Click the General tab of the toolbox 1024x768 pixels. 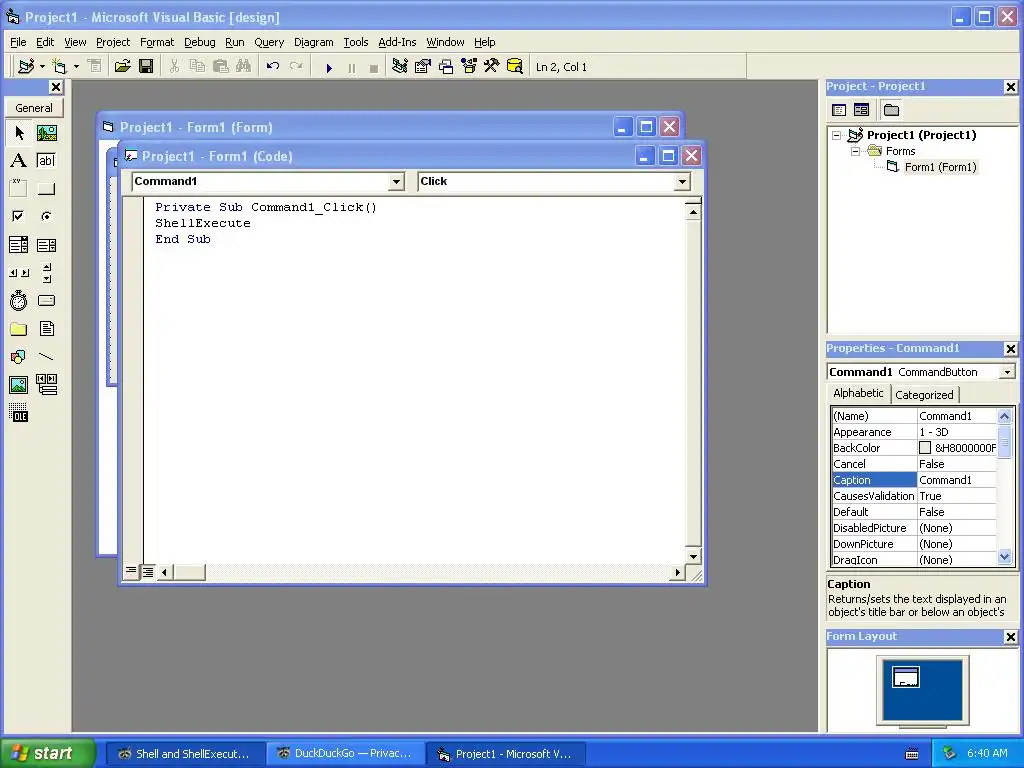tap(34, 108)
